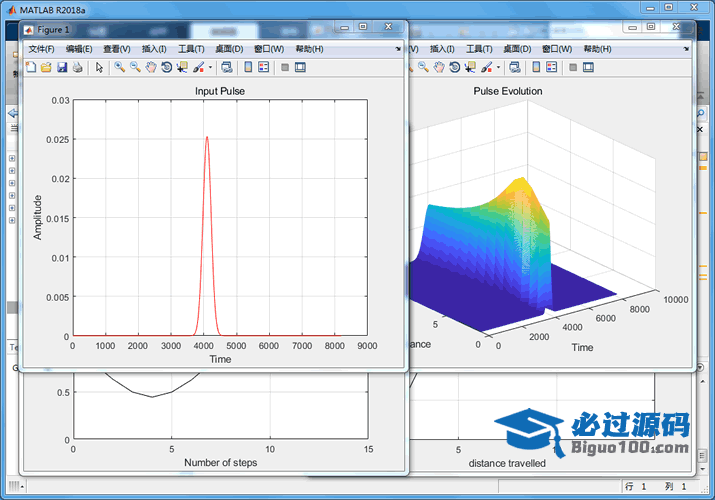Image resolution: width=715 pixels, height=500 pixels.
Task: Toggle Insert Colorbar in Pulse Evolution window toolbar
Action: tap(536, 67)
